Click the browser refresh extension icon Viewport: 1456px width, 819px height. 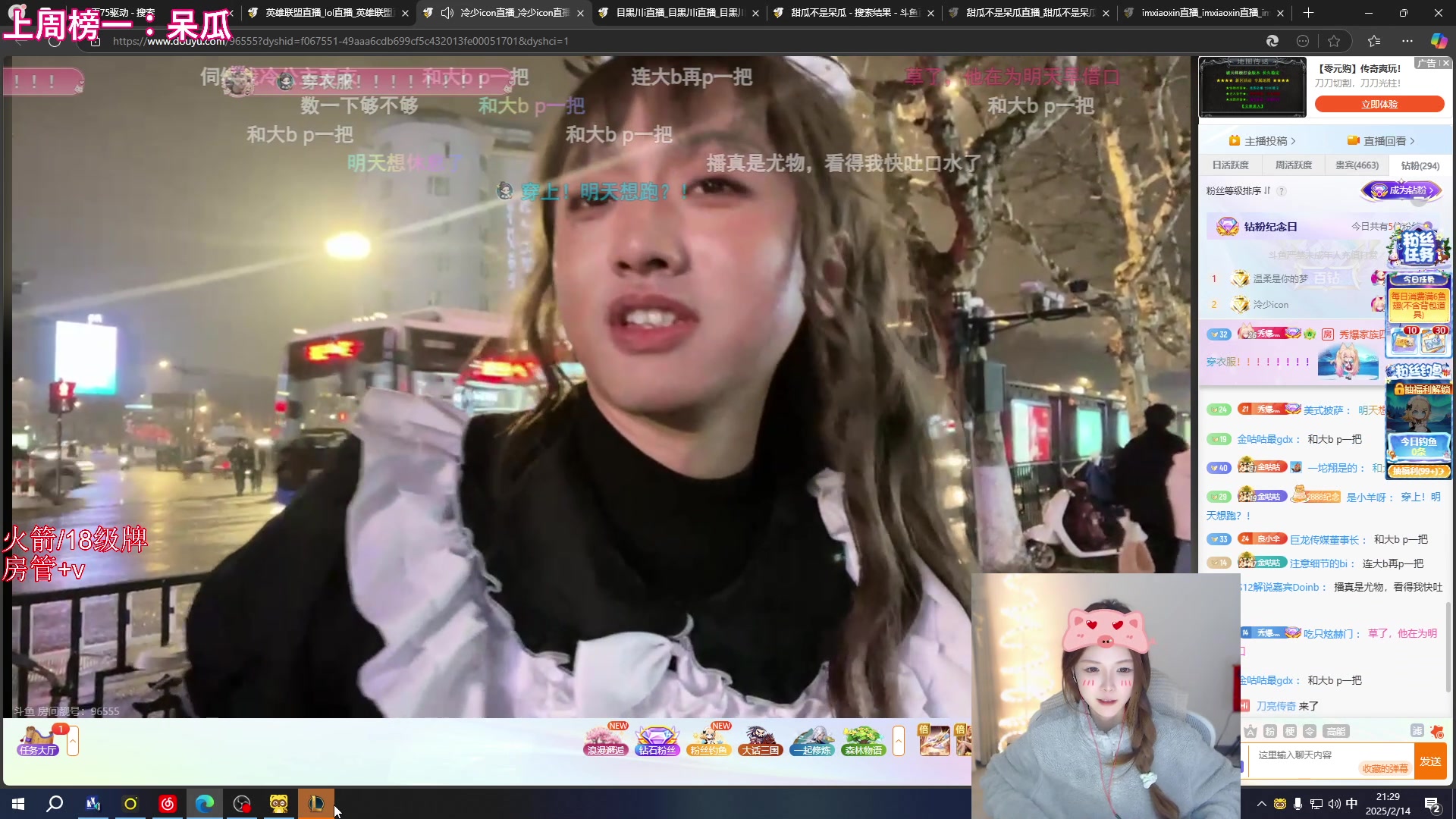click(x=1272, y=41)
